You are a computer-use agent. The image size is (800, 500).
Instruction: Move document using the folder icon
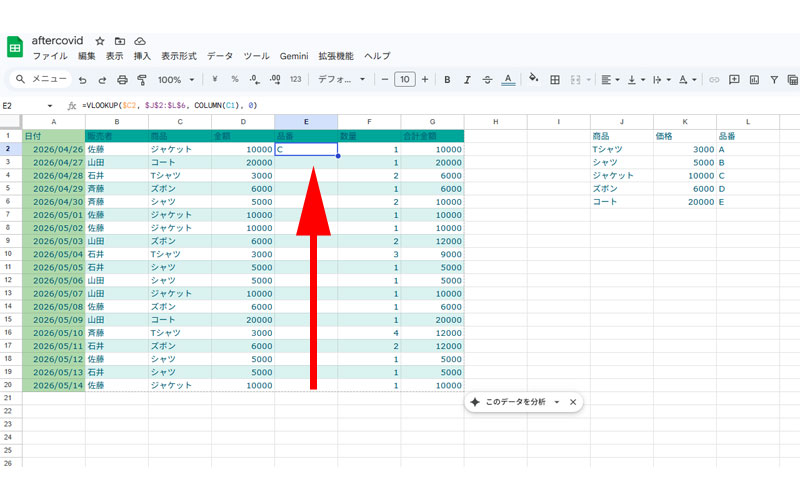[x=120, y=41]
